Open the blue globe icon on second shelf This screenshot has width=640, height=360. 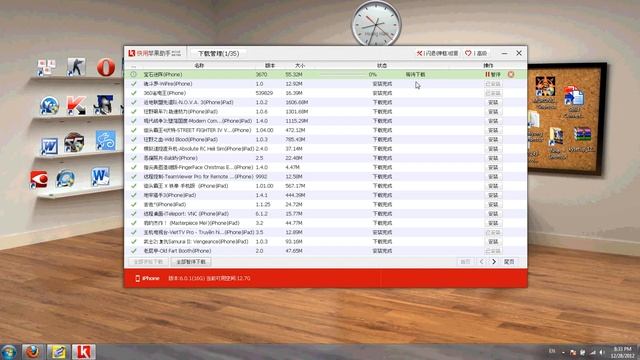click(x=49, y=105)
